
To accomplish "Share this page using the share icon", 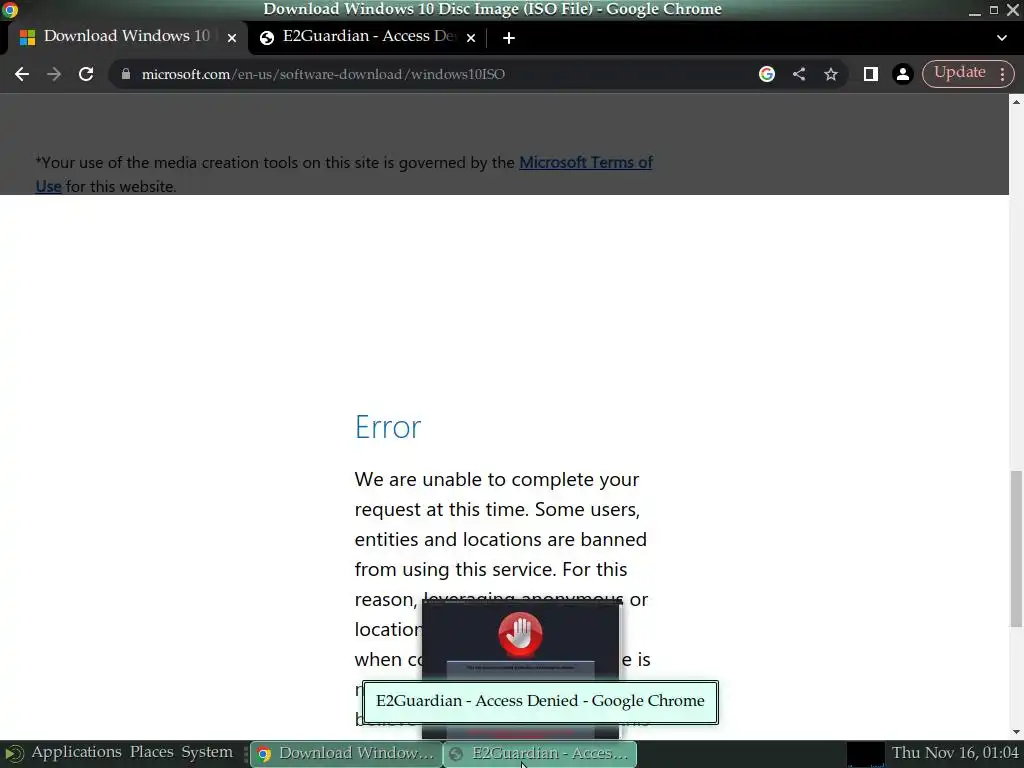I will [x=799, y=74].
